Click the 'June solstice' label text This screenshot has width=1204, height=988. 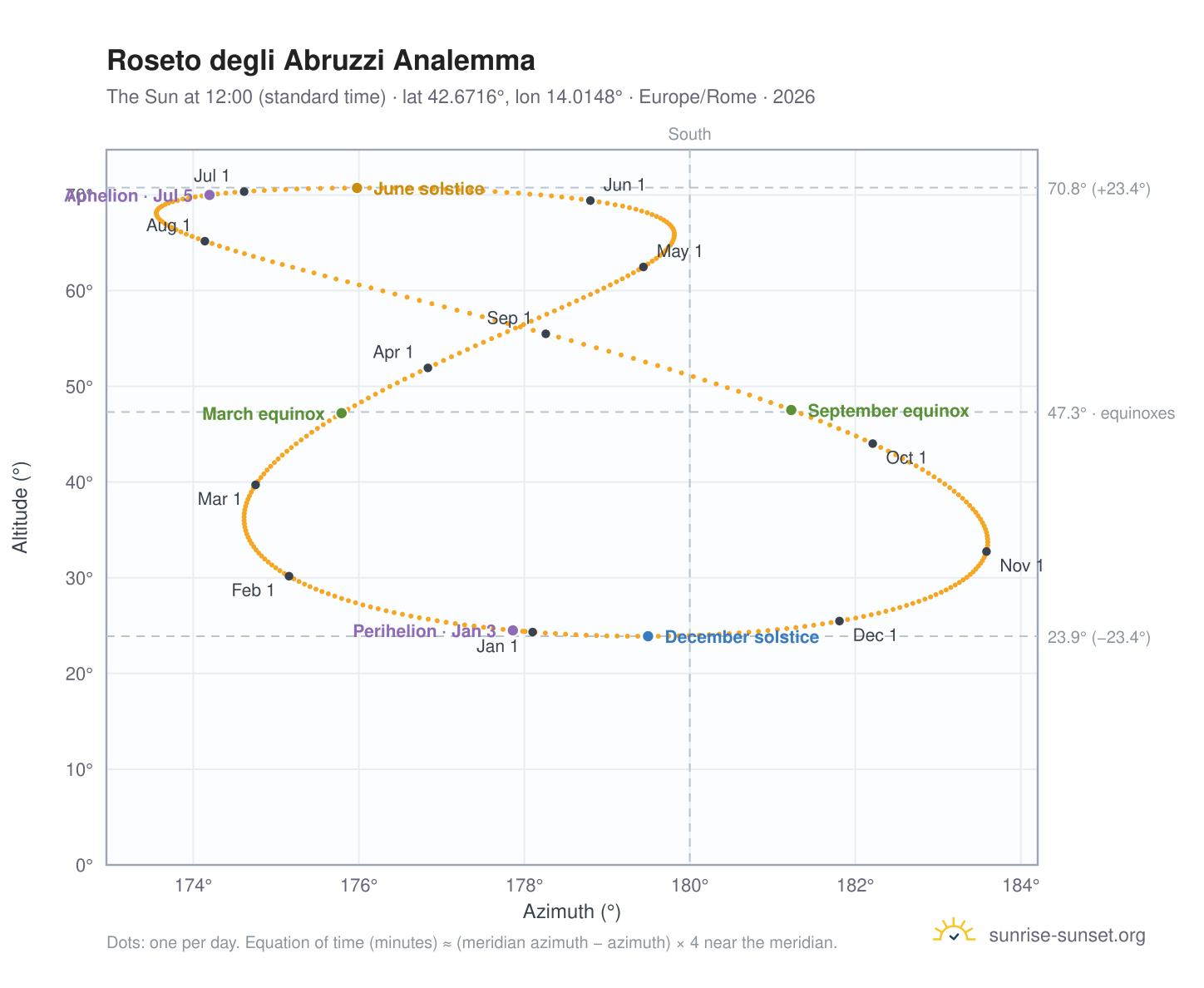tap(429, 189)
